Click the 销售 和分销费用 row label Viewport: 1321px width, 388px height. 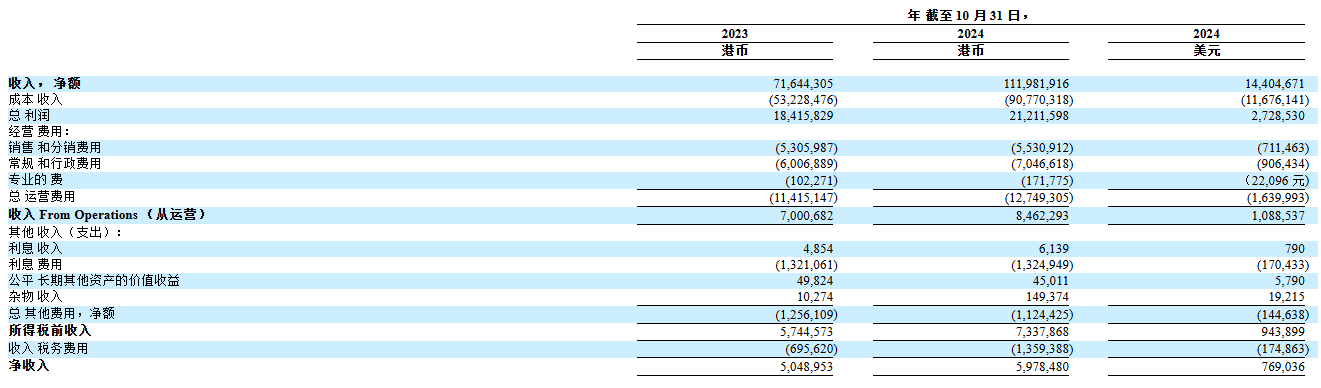54,147
